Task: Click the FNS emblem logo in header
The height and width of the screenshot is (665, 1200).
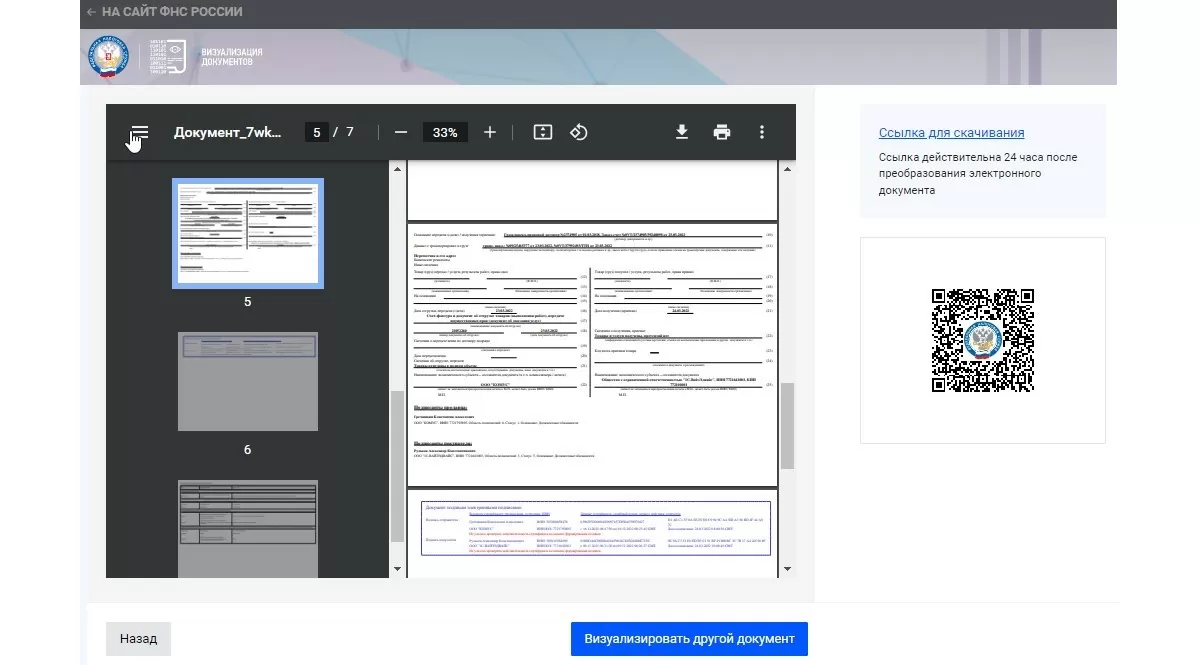Action: coord(109,56)
